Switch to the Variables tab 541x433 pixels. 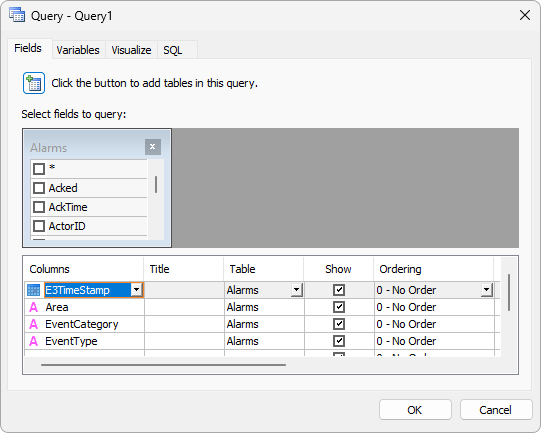pyautogui.click(x=78, y=50)
